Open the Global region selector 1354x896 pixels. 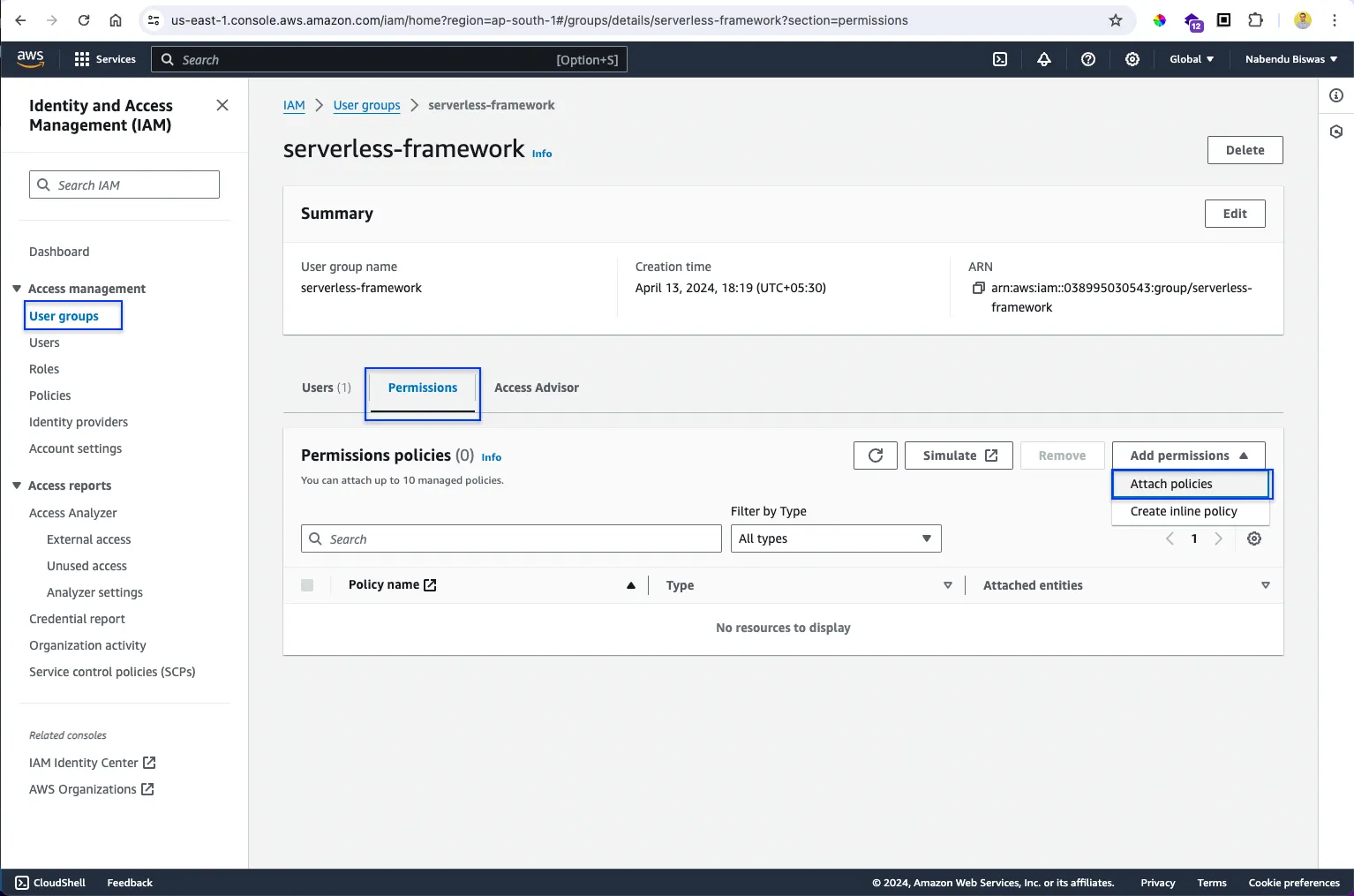(1192, 59)
